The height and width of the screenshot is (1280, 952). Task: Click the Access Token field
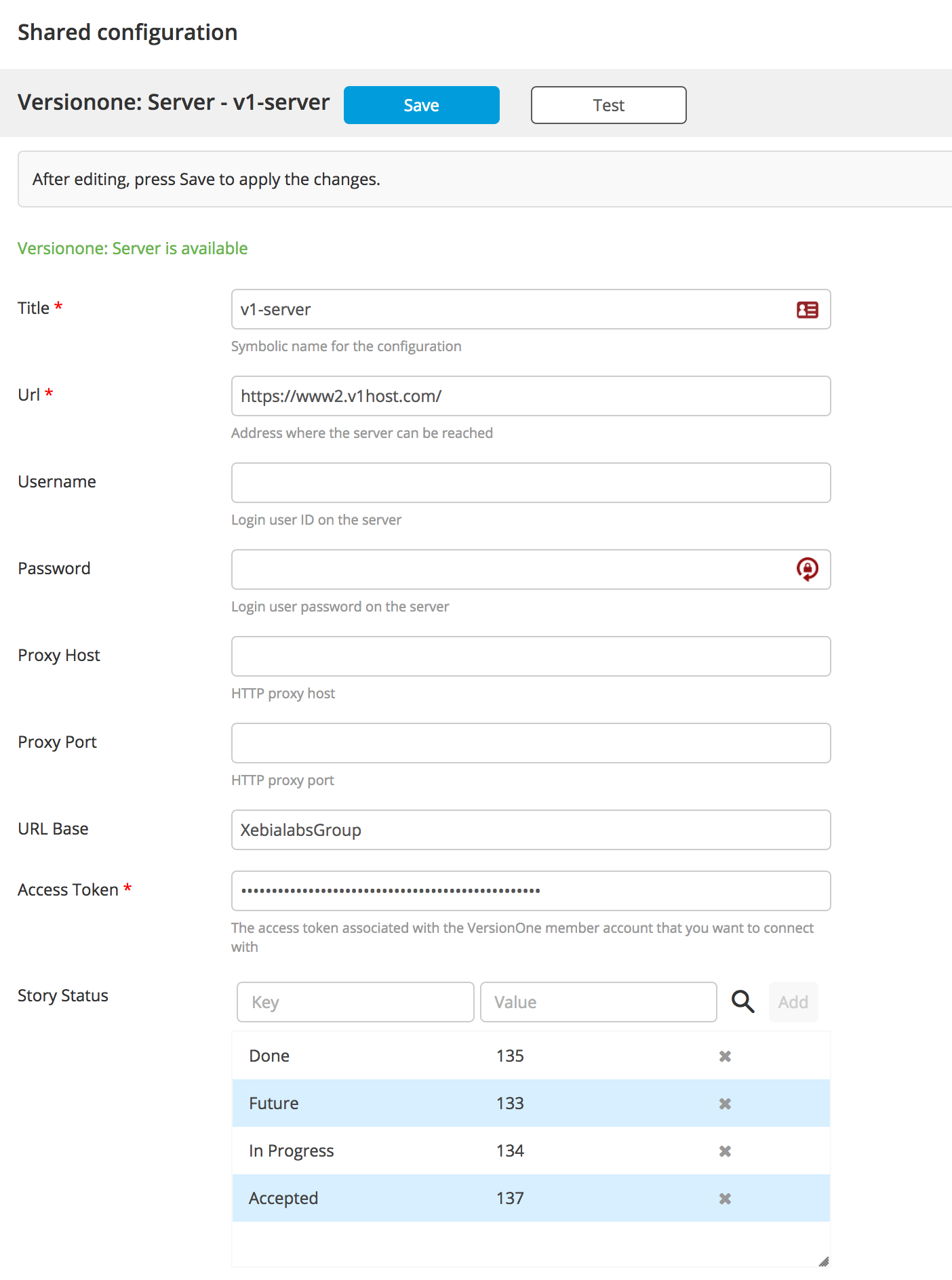pos(530,891)
